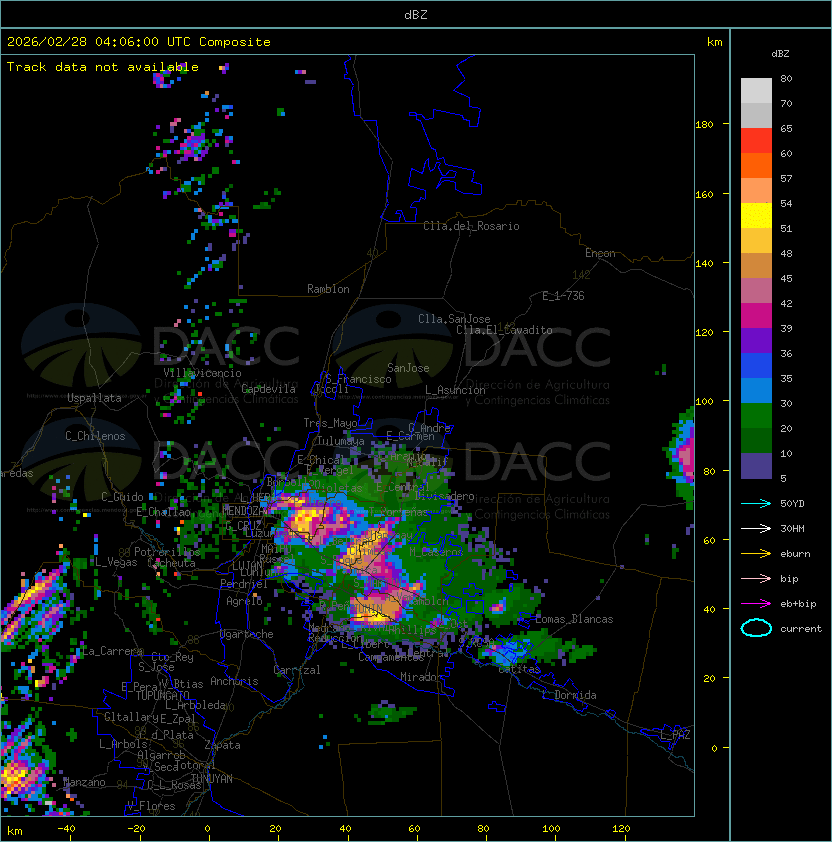Screen dimensions: 832x842
Task: Click the 'eburn' legend label
Action: pos(795,554)
